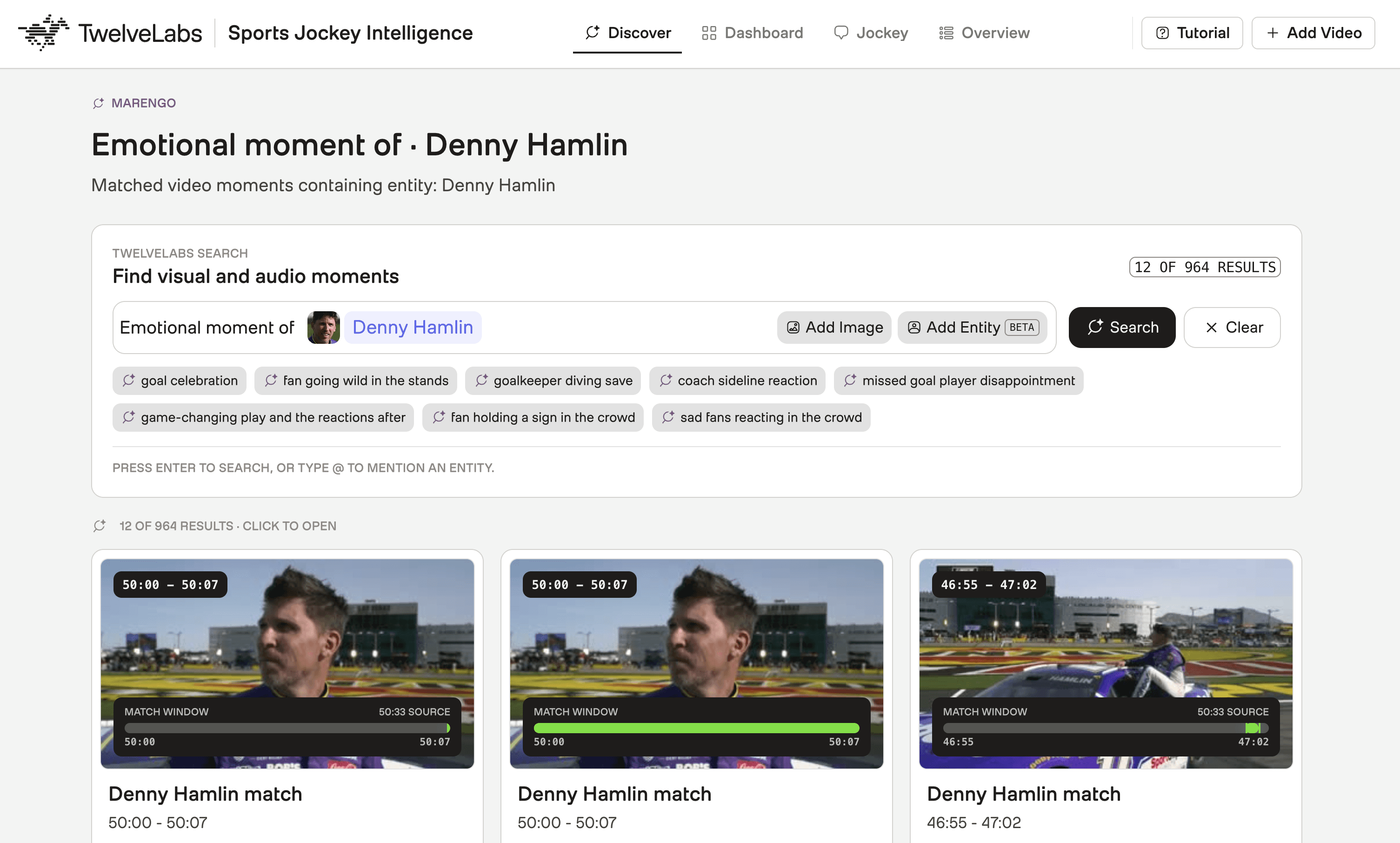Click the 'Find visual and audio moments' heading
This screenshot has width=1400, height=843.
click(x=255, y=276)
